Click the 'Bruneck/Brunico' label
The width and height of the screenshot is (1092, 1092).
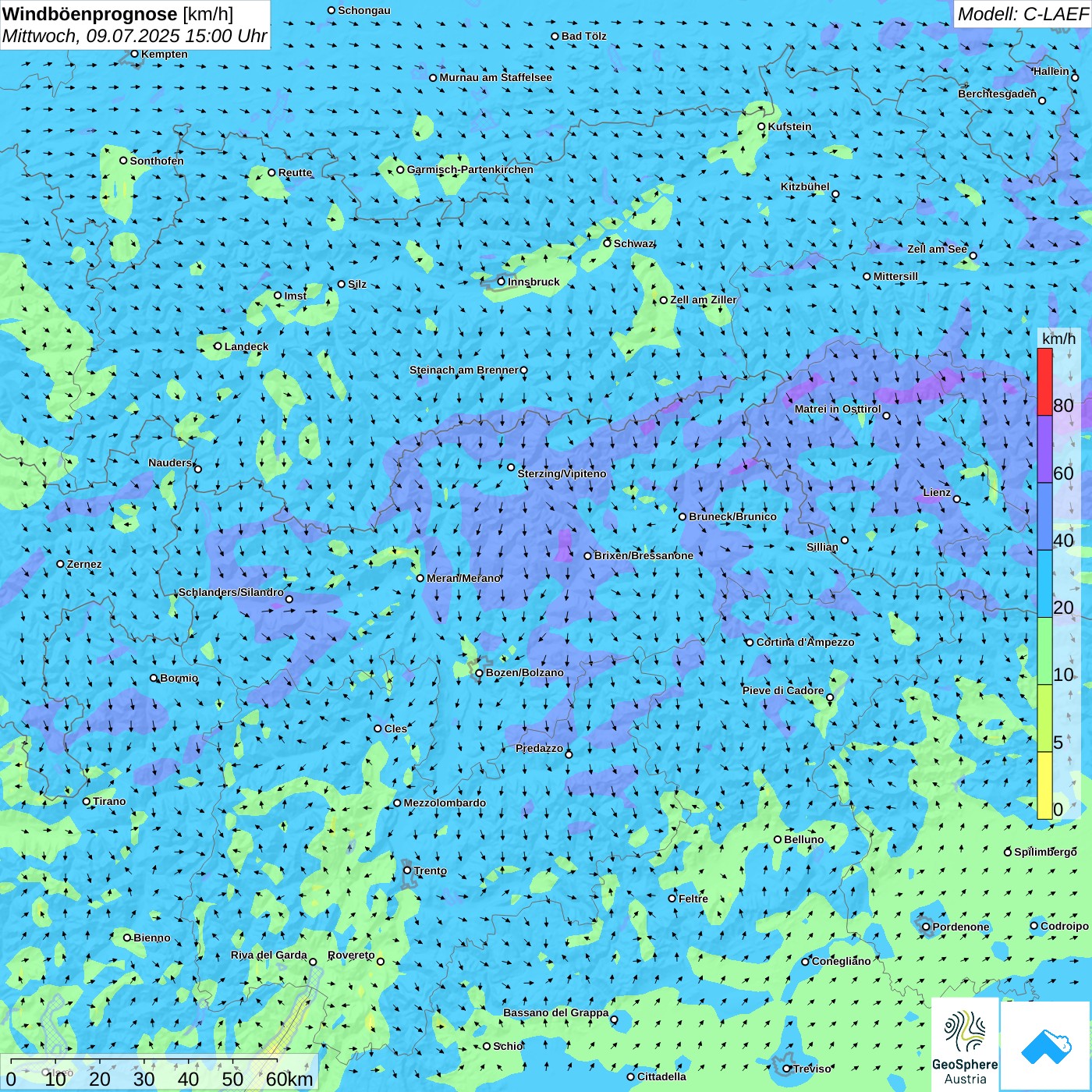[732, 516]
